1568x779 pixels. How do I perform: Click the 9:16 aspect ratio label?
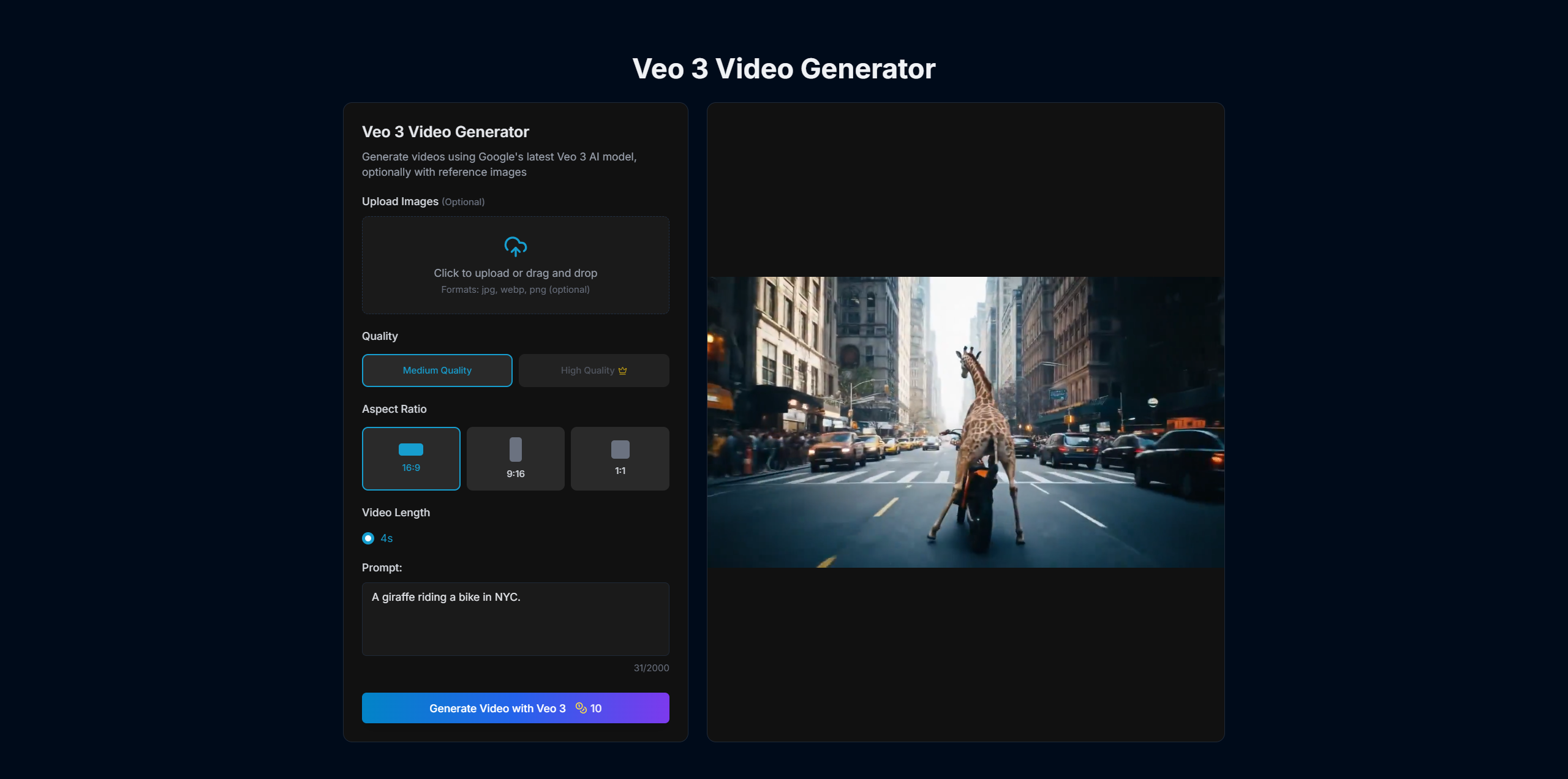(x=515, y=474)
